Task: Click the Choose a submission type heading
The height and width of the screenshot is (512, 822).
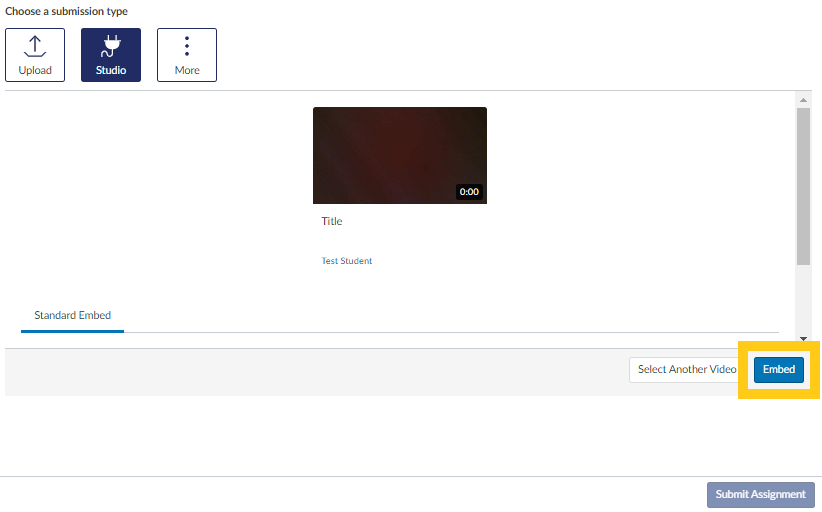Action: coord(67,12)
